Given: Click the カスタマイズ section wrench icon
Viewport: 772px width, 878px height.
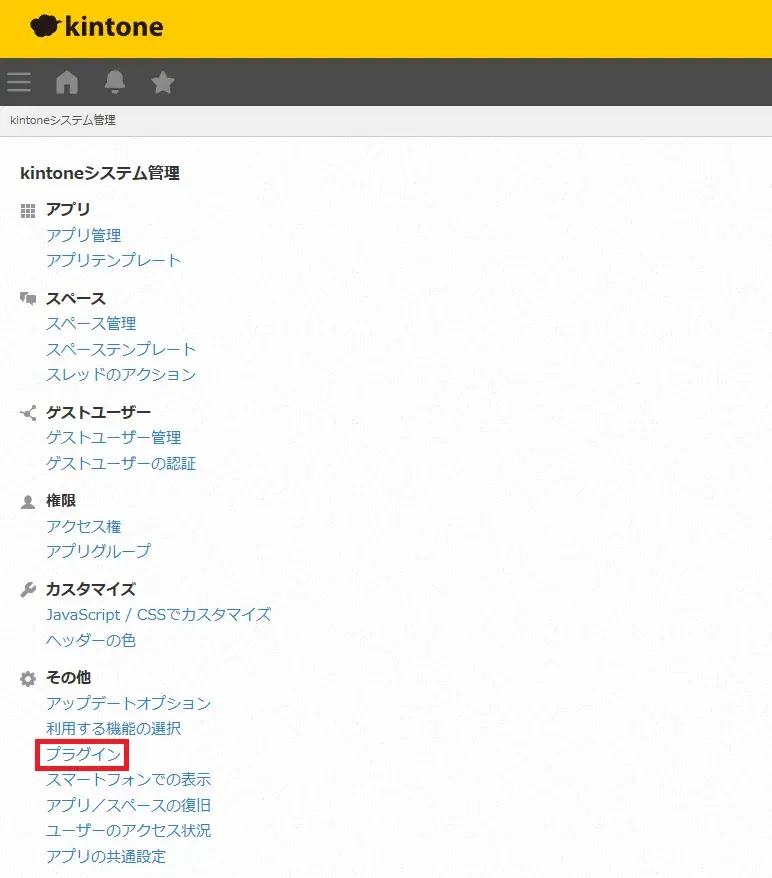Looking at the screenshot, I should point(28,590).
